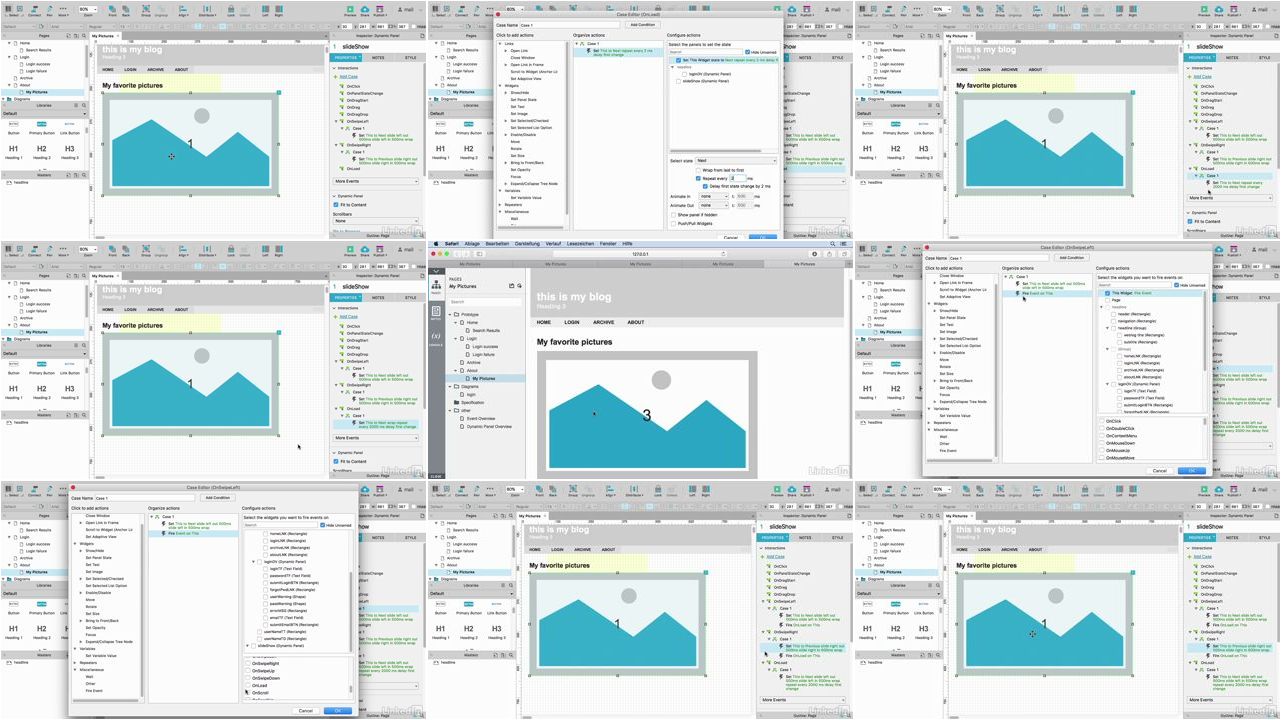Collapse the other folder in Safari sidebar
1281x720 pixels.
tap(450, 410)
